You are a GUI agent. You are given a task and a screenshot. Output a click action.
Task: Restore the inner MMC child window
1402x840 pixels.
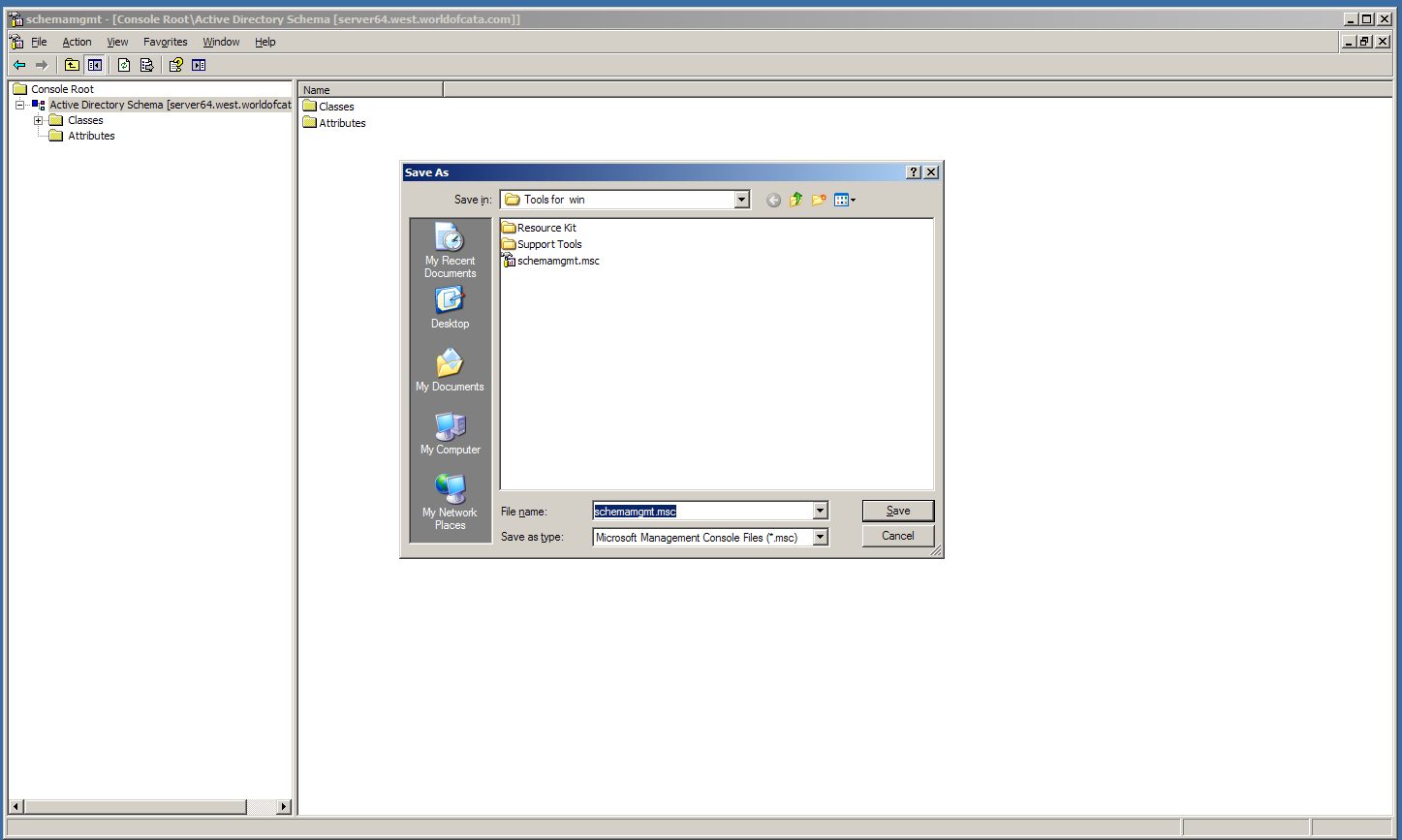coord(1364,42)
